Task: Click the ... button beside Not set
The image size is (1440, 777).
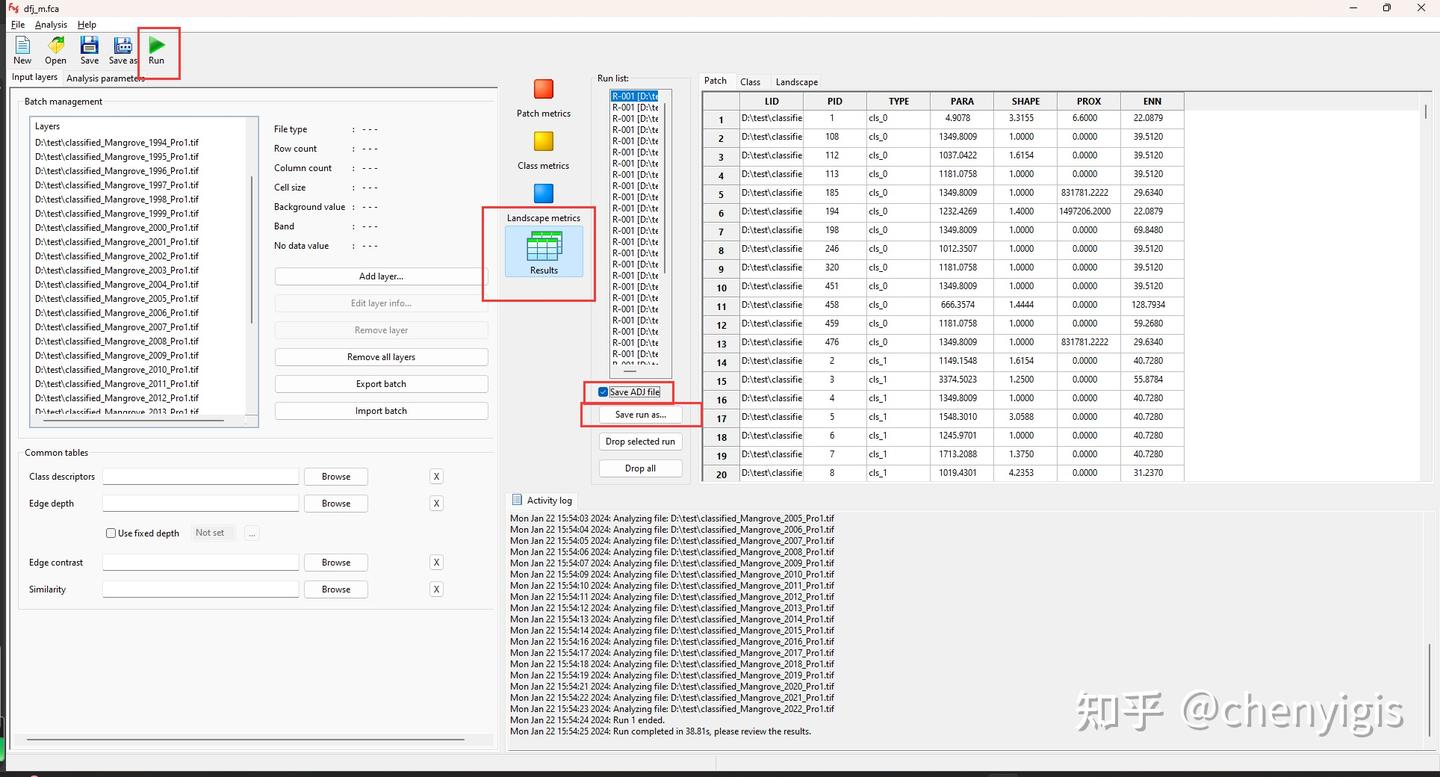Action: (252, 533)
